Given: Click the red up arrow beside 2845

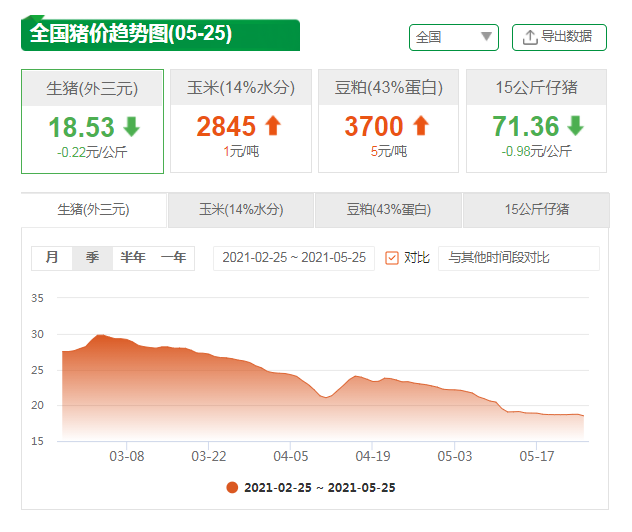Looking at the screenshot, I should (x=273, y=125).
